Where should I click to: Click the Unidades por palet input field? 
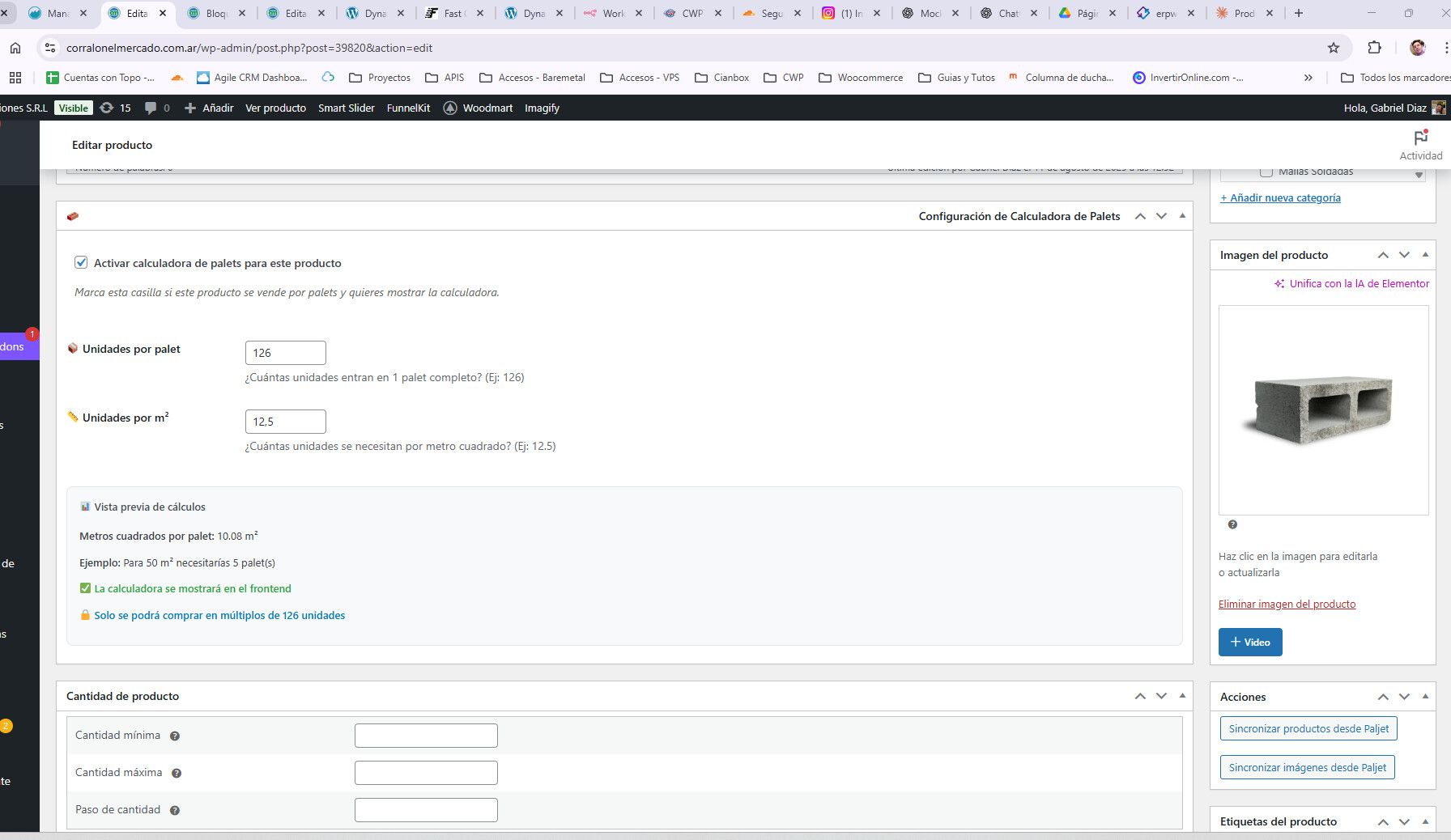pyautogui.click(x=285, y=353)
